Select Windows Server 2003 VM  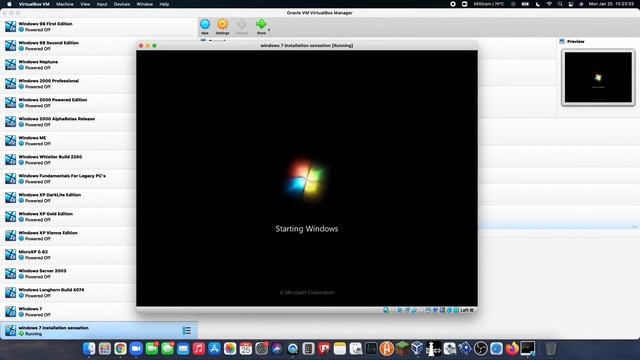(x=99, y=273)
